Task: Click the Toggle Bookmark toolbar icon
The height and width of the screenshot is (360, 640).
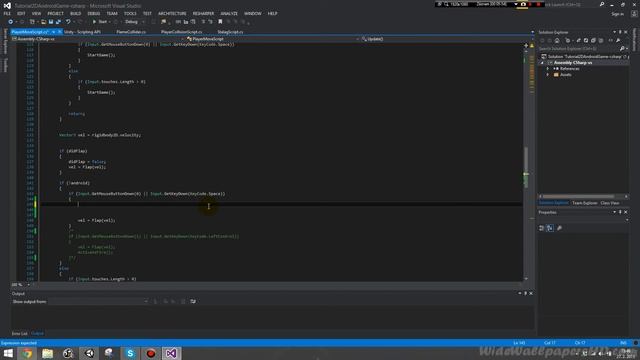Action: 220,22
